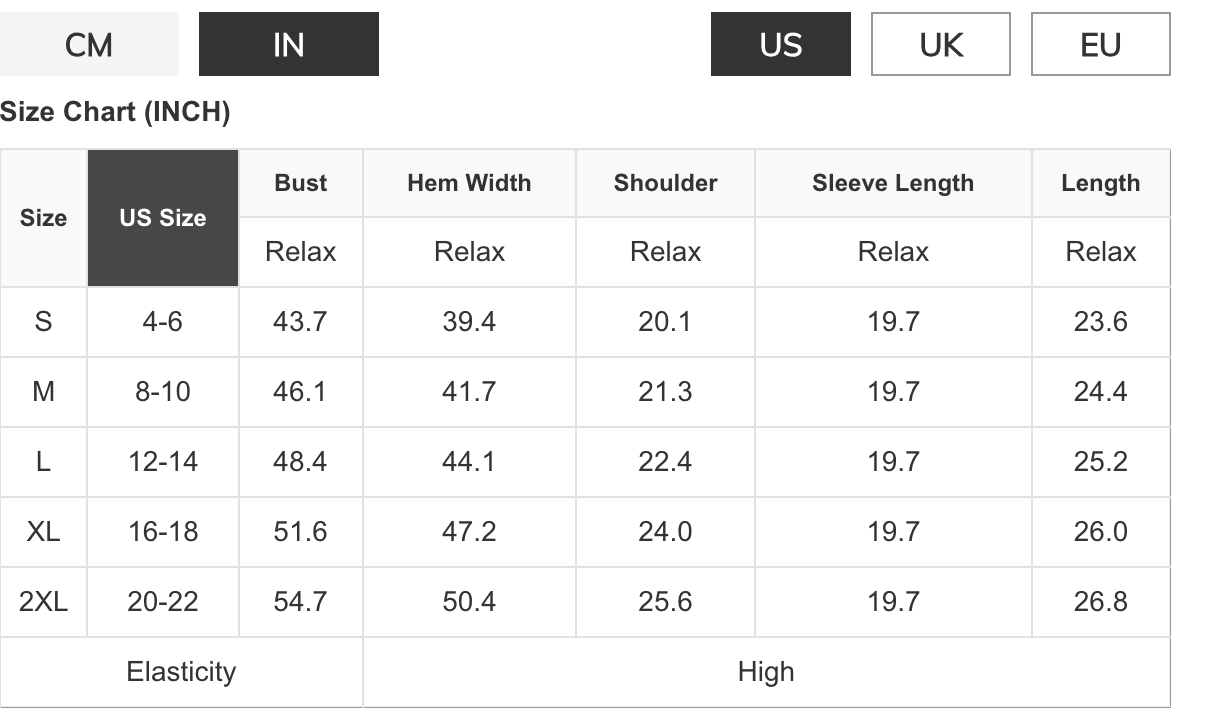1206x708 pixels.
Task: Select the M size row label
Action: (44, 392)
